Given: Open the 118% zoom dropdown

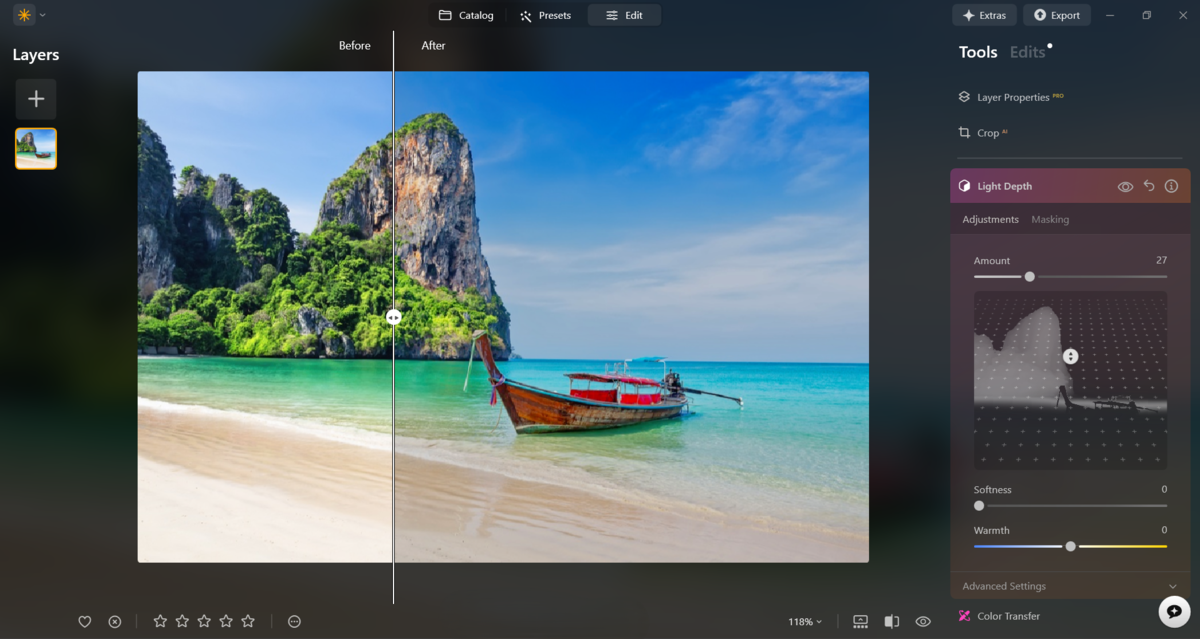Looking at the screenshot, I should click(805, 622).
